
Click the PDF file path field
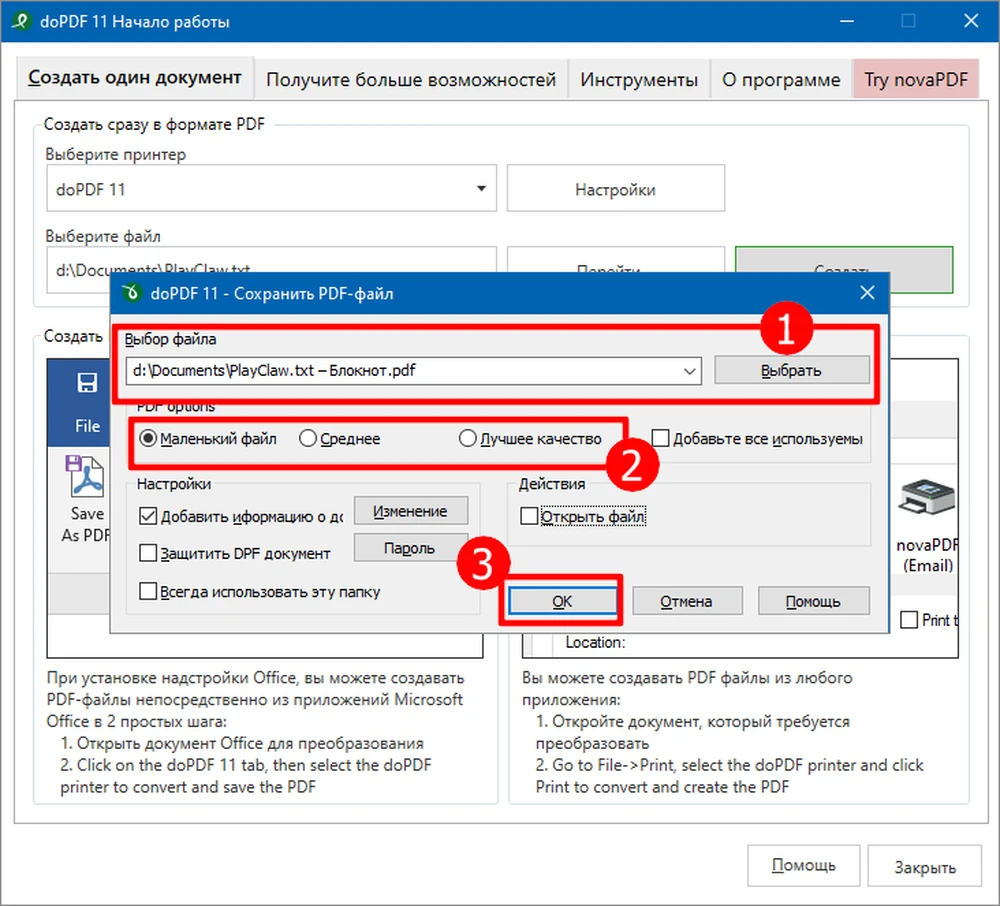(x=400, y=371)
